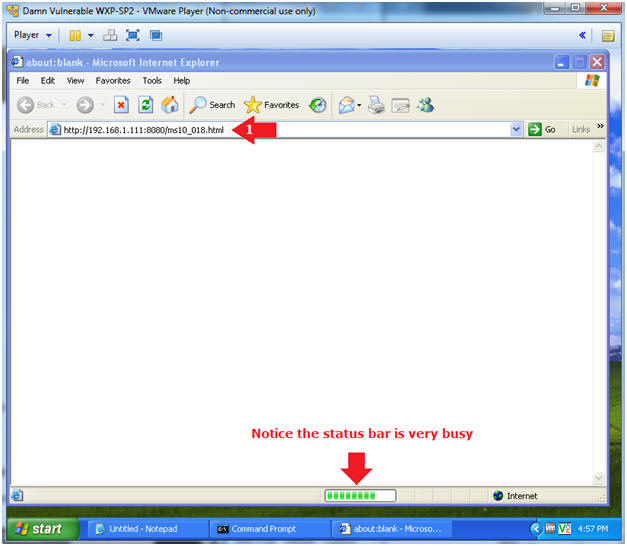Expand the Links toolbar chevron
The image size is (627, 546).
click(x=600, y=126)
